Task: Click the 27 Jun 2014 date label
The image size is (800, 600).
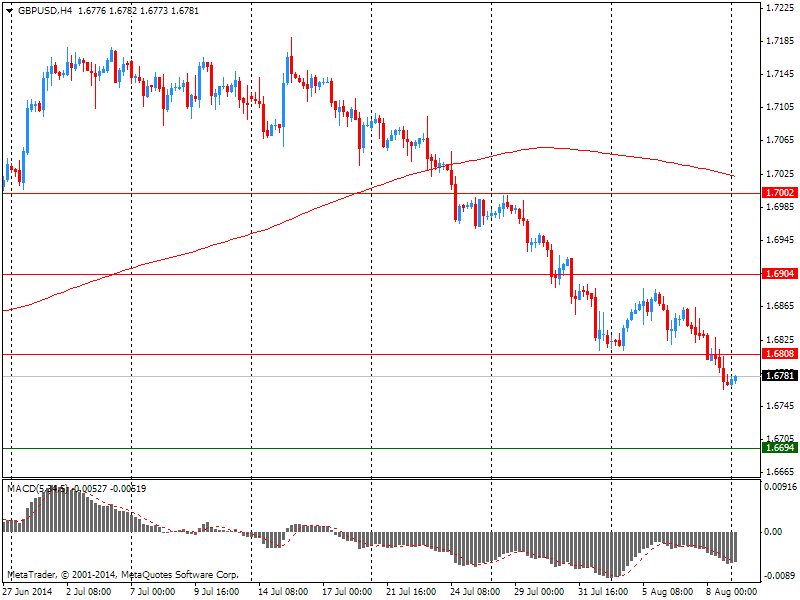Action: tap(27, 592)
